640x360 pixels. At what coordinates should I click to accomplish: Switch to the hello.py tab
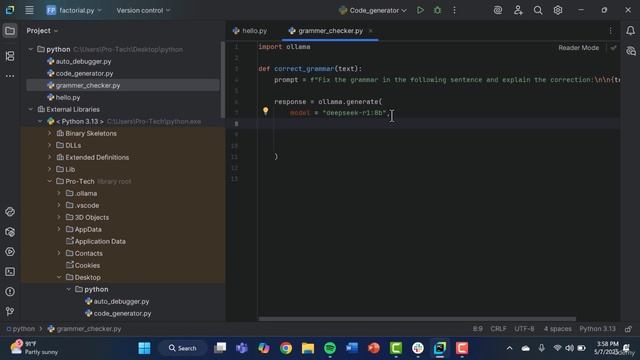coord(250,31)
